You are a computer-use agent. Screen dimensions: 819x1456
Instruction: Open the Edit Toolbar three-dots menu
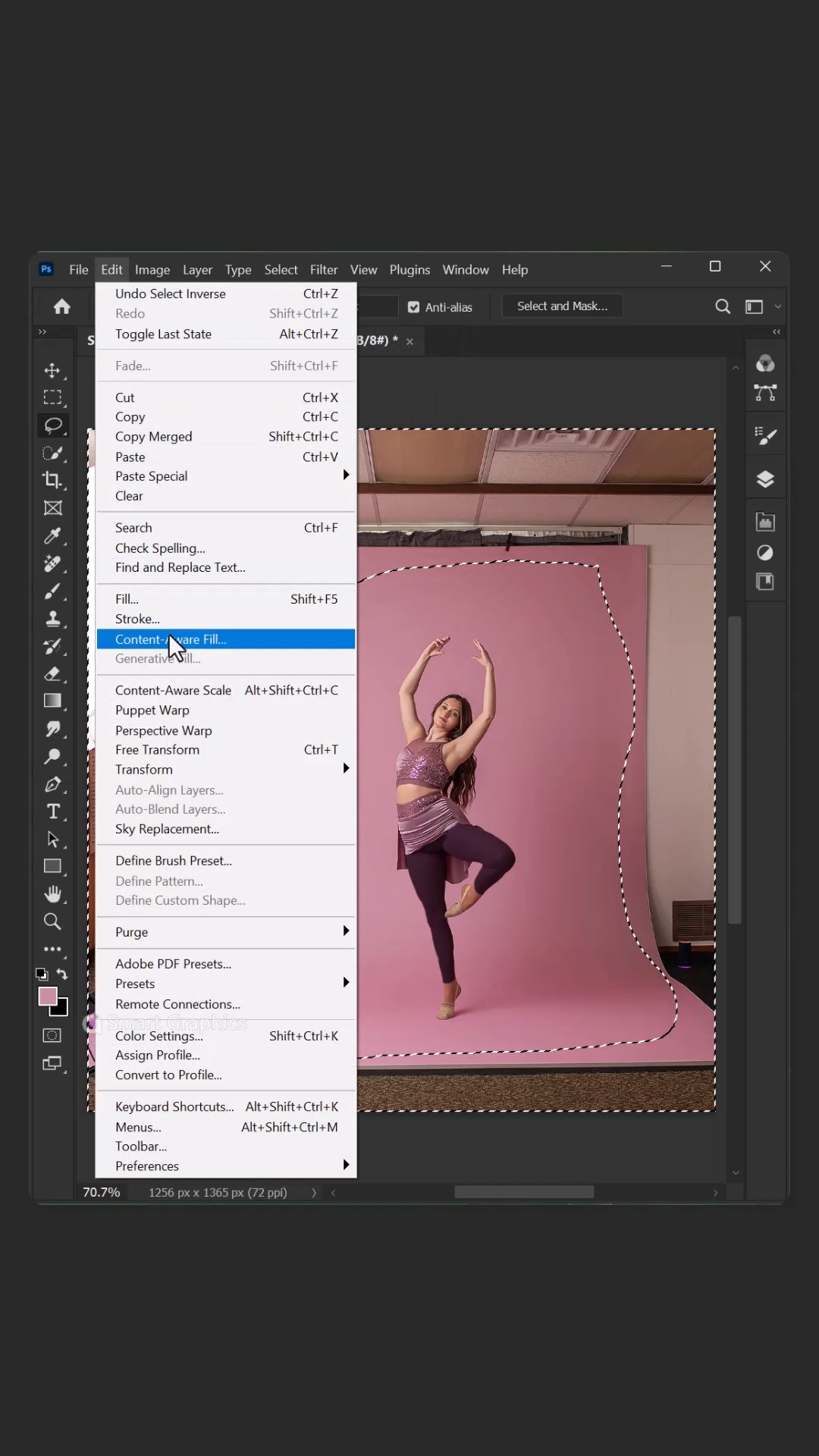click(x=52, y=949)
